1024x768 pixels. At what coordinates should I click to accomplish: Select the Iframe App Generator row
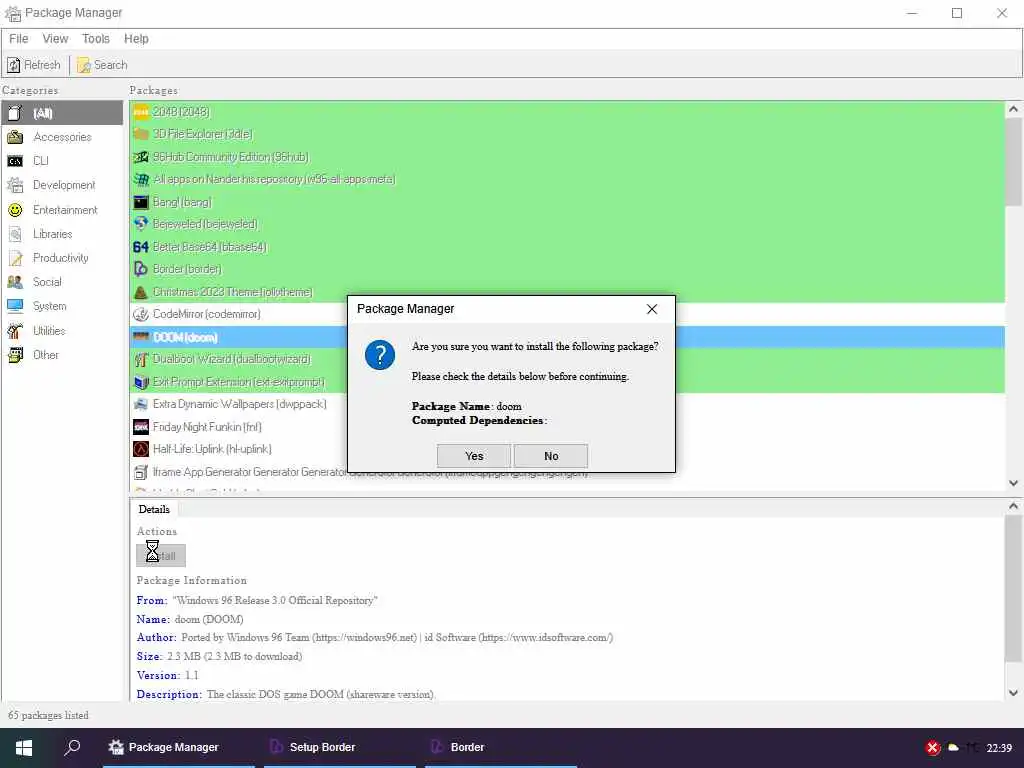pyautogui.click(x=567, y=472)
